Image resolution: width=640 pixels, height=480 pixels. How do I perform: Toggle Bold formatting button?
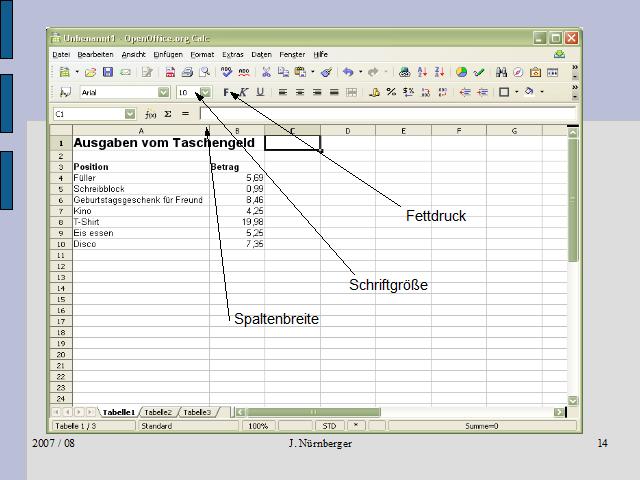coord(227,92)
